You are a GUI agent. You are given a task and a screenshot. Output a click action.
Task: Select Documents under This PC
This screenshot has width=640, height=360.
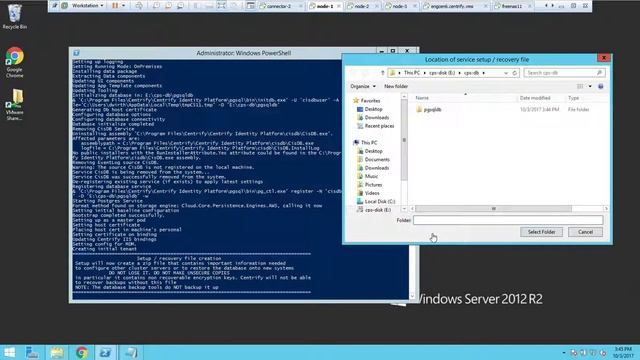click(x=373, y=160)
